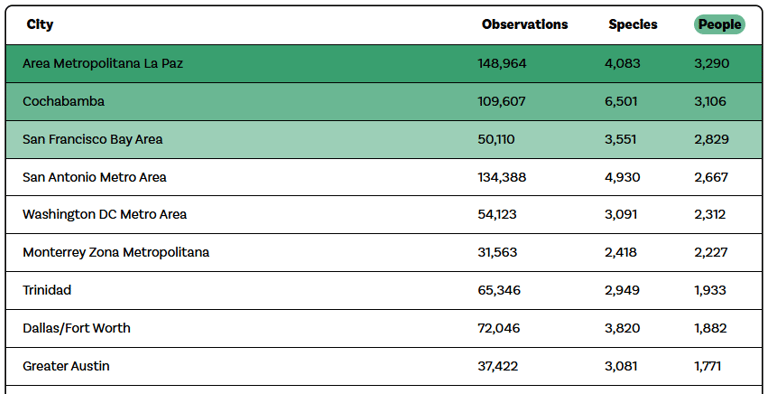
Task: Click San Francisco people count 2,829
Action: pyautogui.click(x=711, y=139)
